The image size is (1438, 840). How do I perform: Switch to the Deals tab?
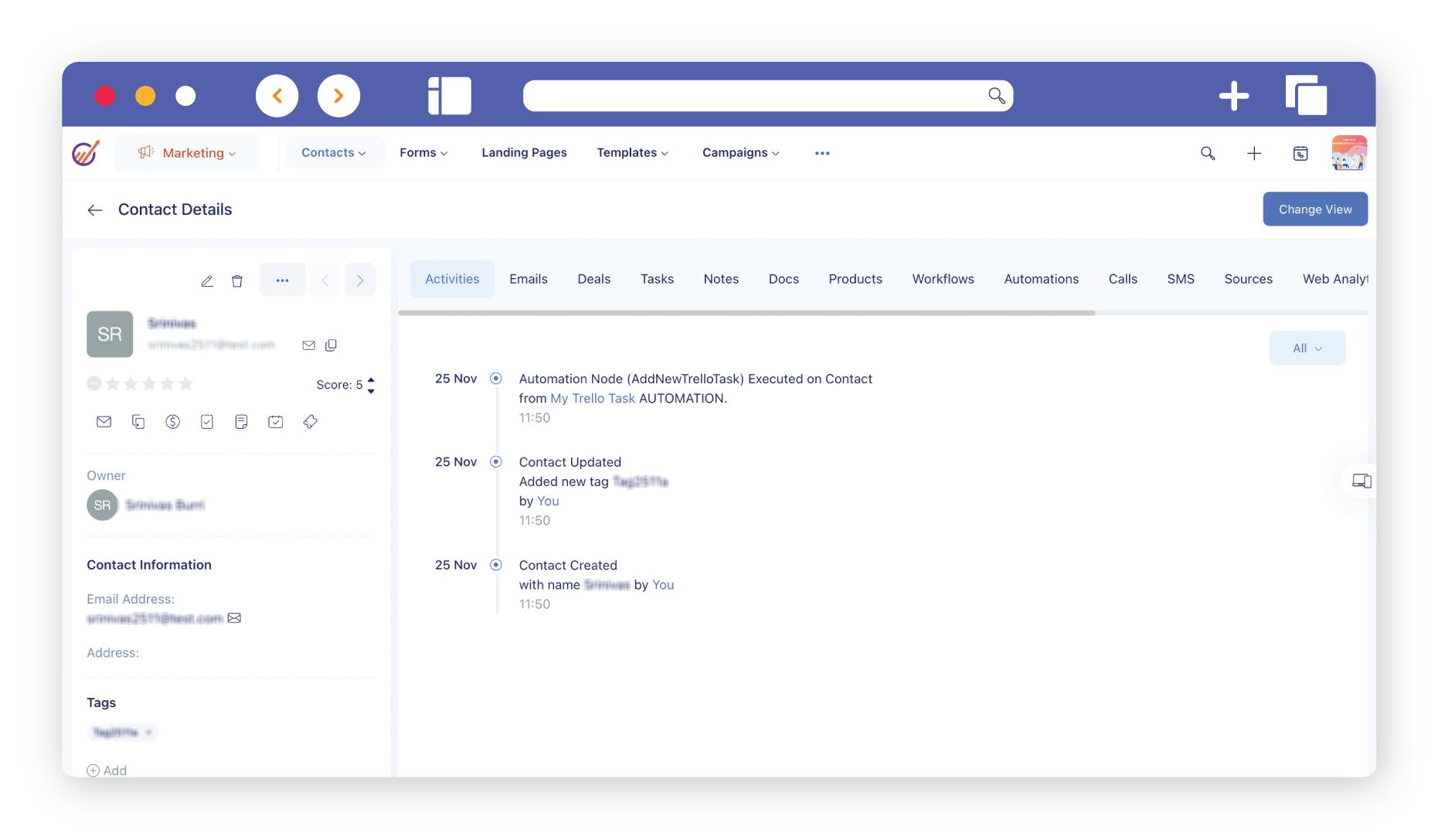click(593, 279)
